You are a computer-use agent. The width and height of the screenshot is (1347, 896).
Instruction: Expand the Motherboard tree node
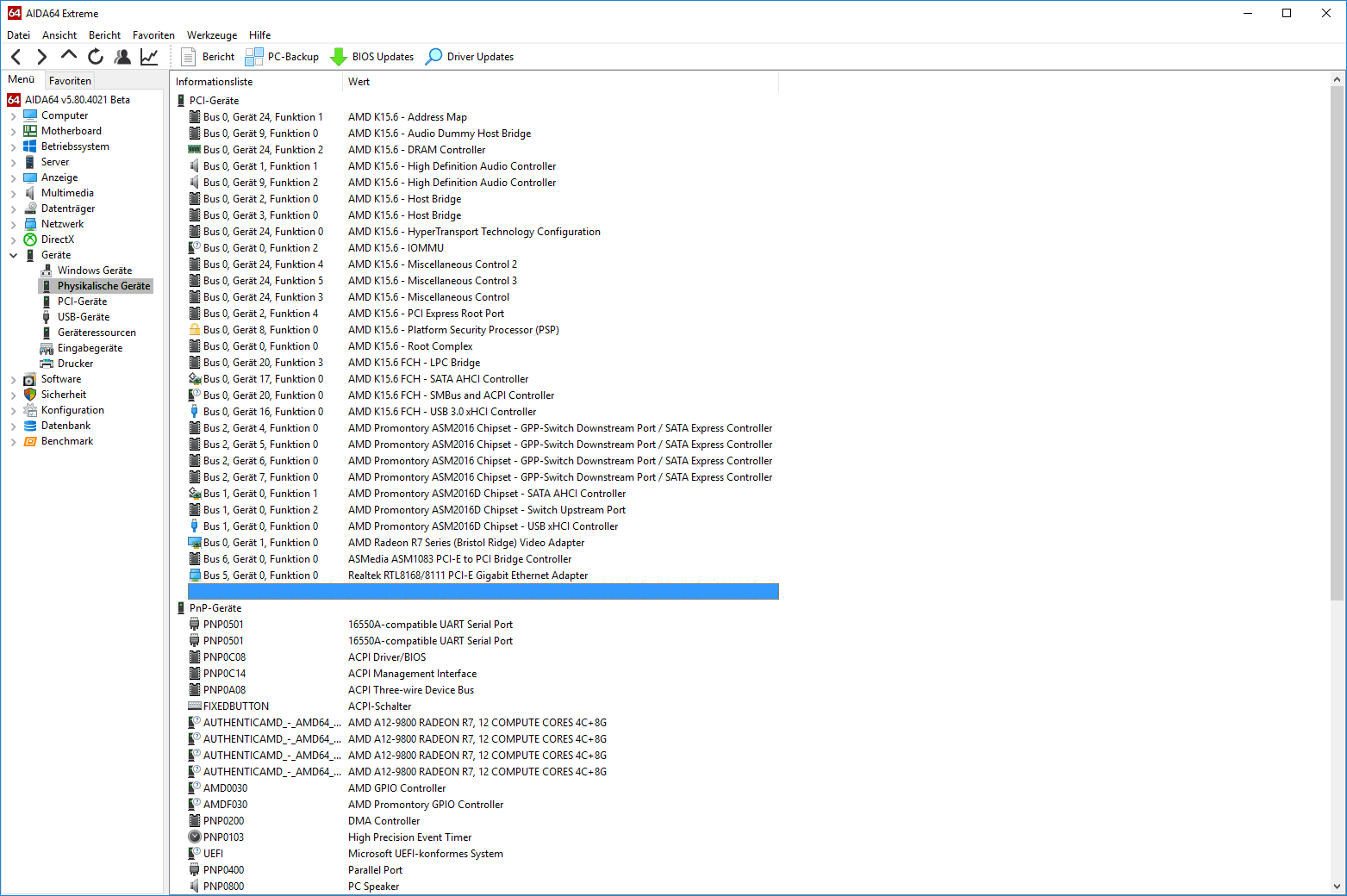(13, 132)
